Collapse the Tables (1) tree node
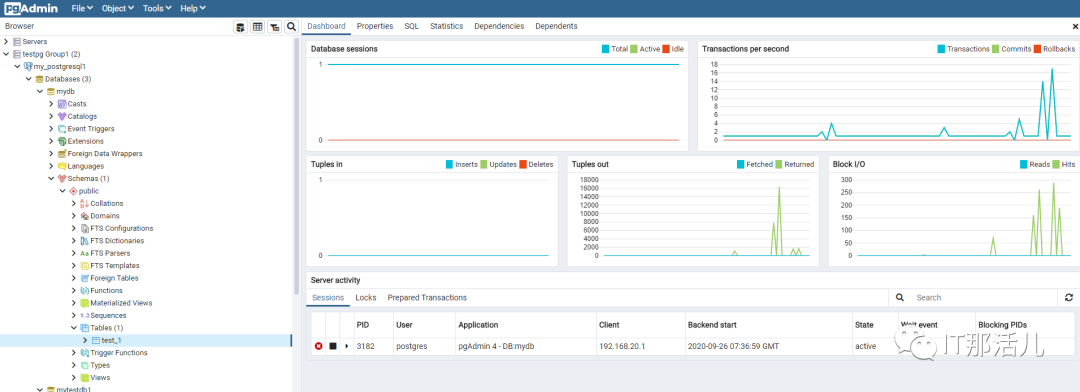Screen dimensions: 1080x392 [x=74, y=328]
